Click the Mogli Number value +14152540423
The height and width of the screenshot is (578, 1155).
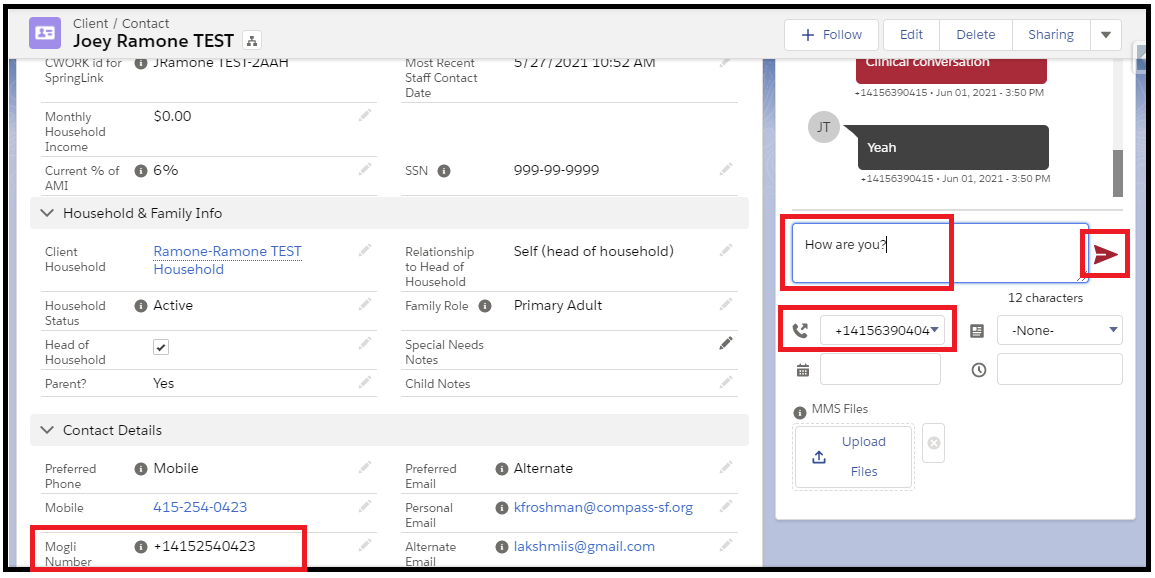coord(205,546)
